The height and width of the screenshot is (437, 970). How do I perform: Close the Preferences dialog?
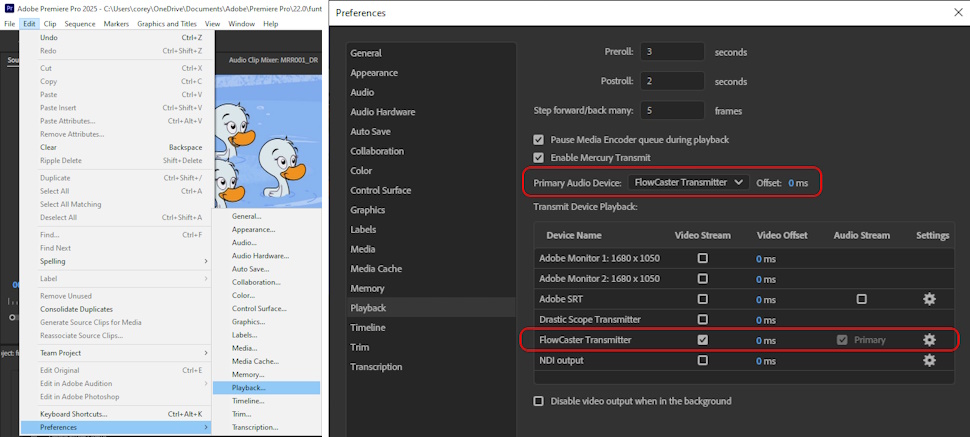click(x=958, y=12)
